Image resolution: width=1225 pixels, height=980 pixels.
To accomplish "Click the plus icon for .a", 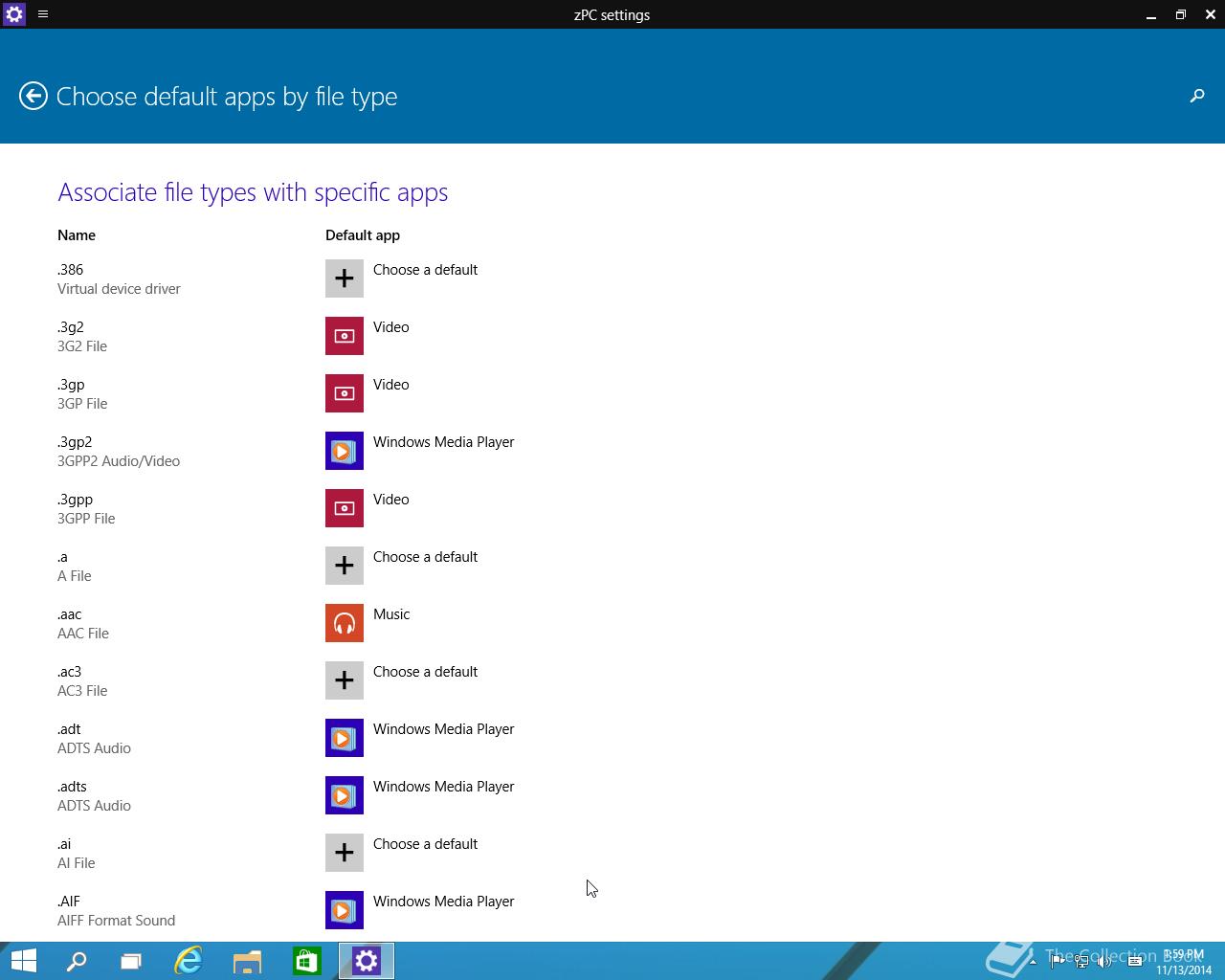I will (x=345, y=566).
